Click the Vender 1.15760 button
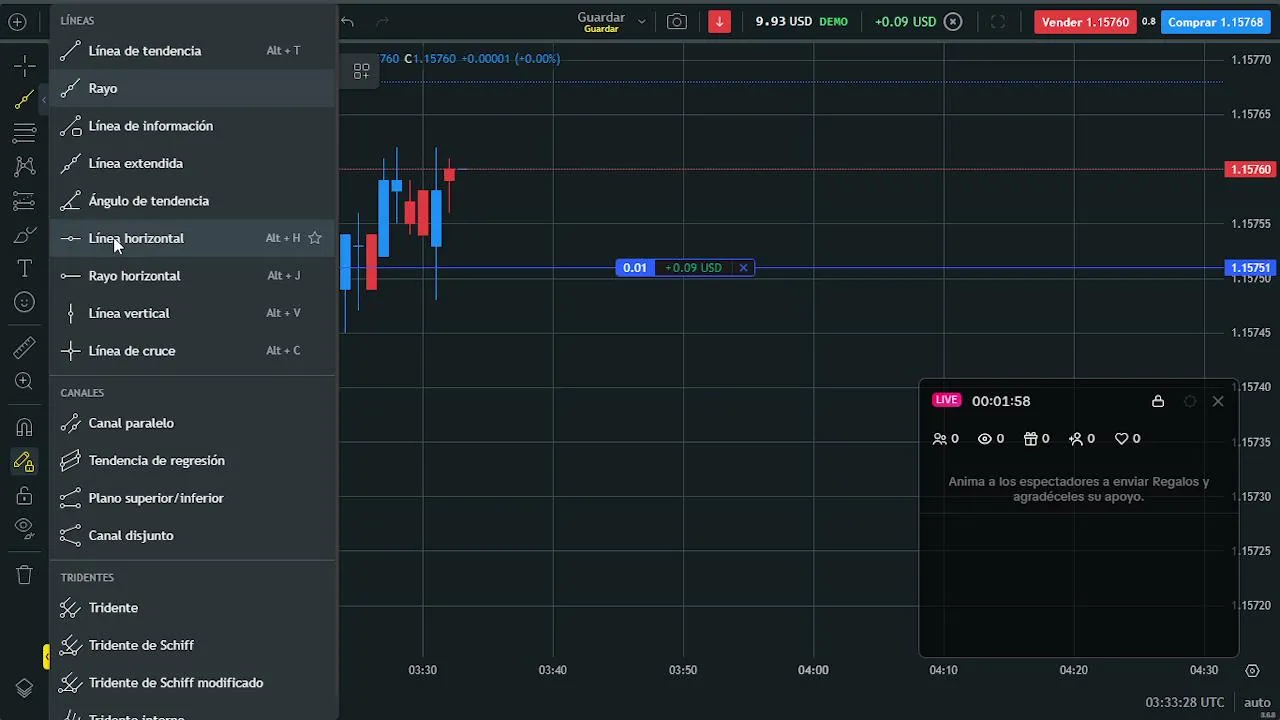This screenshot has height=720, width=1280. [1085, 22]
